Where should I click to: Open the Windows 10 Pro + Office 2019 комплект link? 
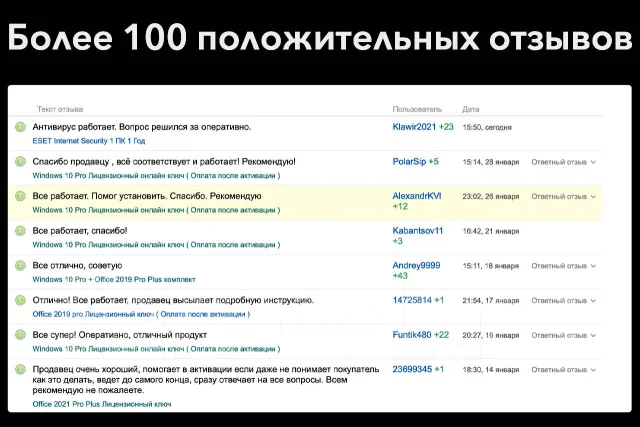tap(114, 280)
